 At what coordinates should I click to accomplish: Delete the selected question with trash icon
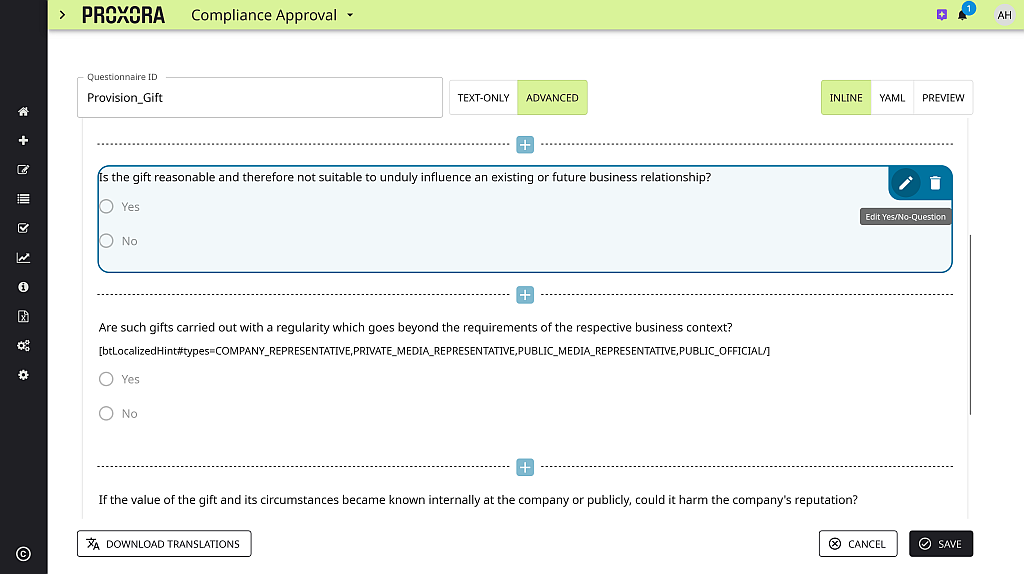click(x=935, y=183)
